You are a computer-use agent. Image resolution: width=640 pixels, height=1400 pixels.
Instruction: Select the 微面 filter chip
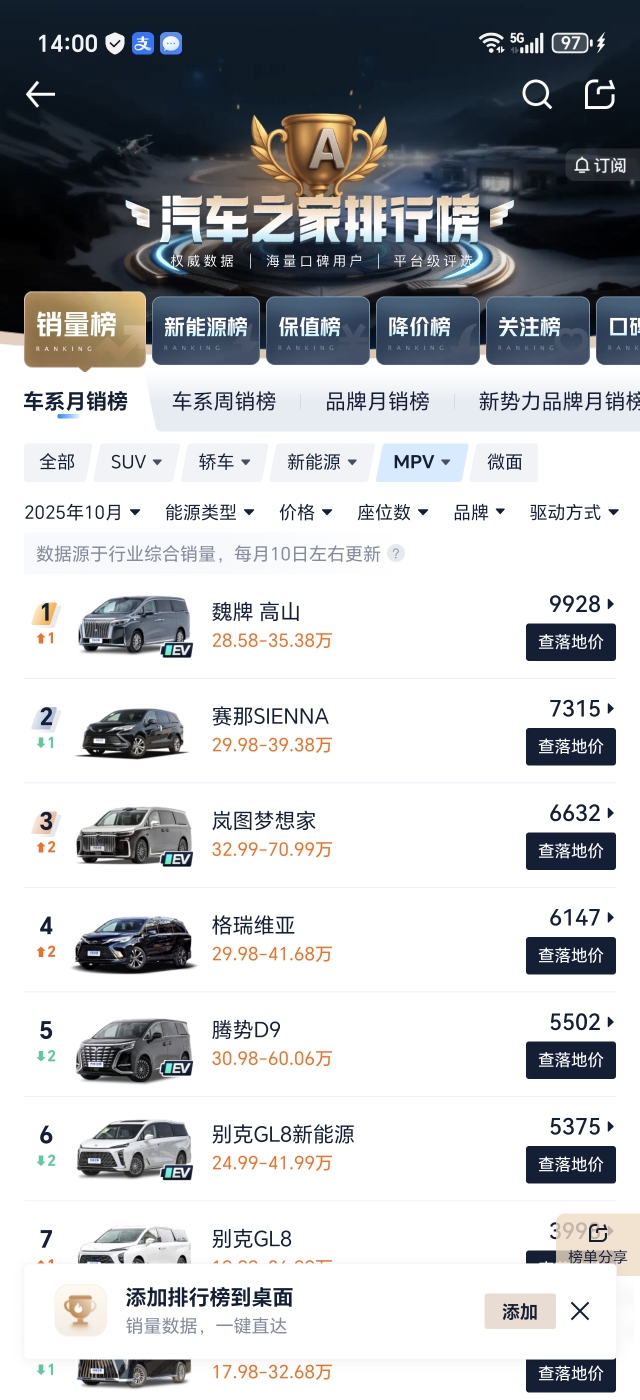click(505, 462)
